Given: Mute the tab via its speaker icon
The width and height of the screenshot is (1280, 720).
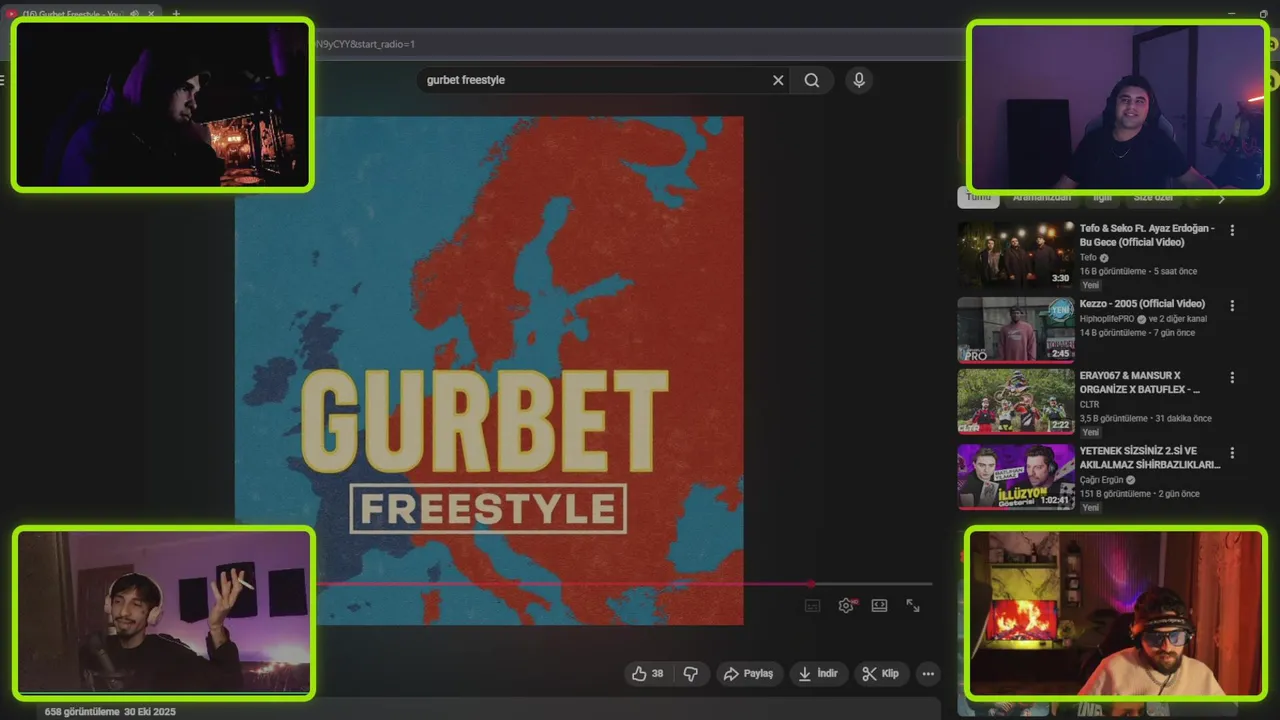Looking at the screenshot, I should tap(134, 14).
